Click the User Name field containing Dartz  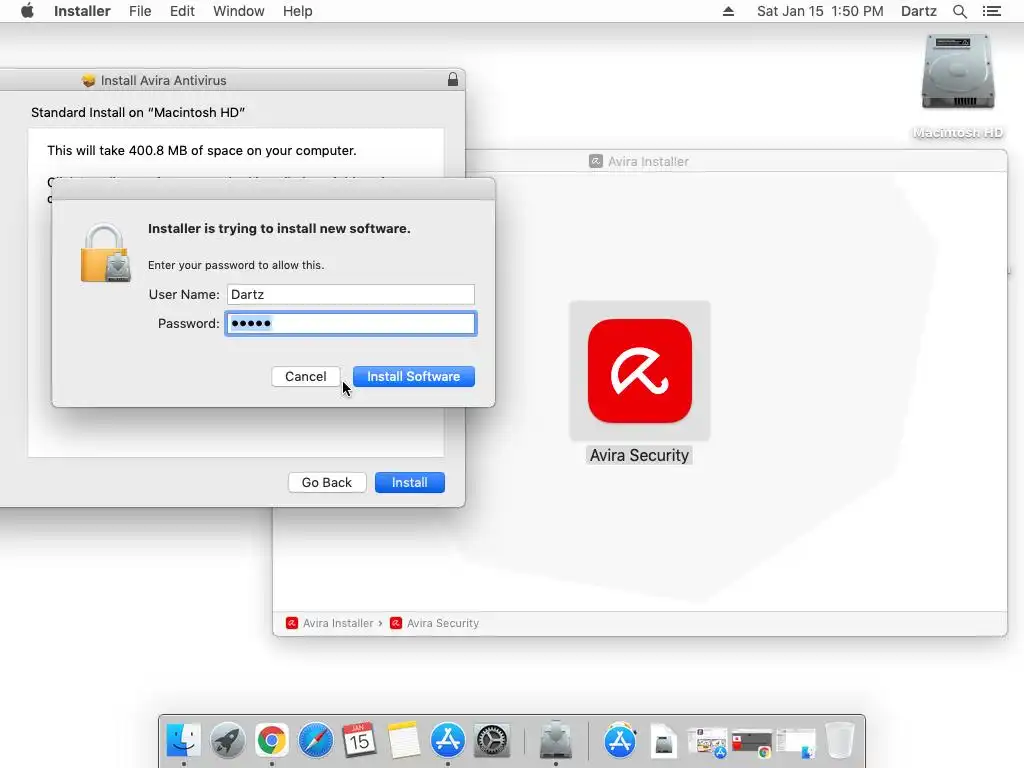pyautogui.click(x=351, y=294)
